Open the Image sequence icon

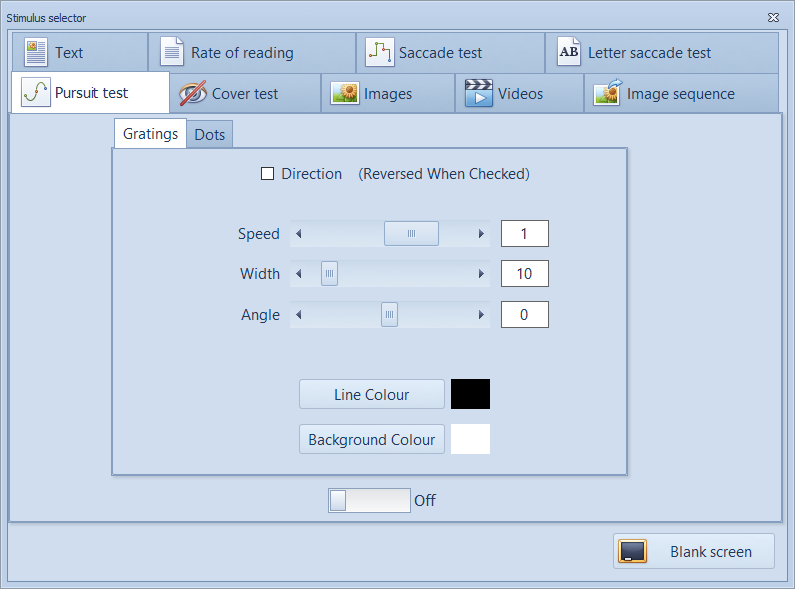607,94
